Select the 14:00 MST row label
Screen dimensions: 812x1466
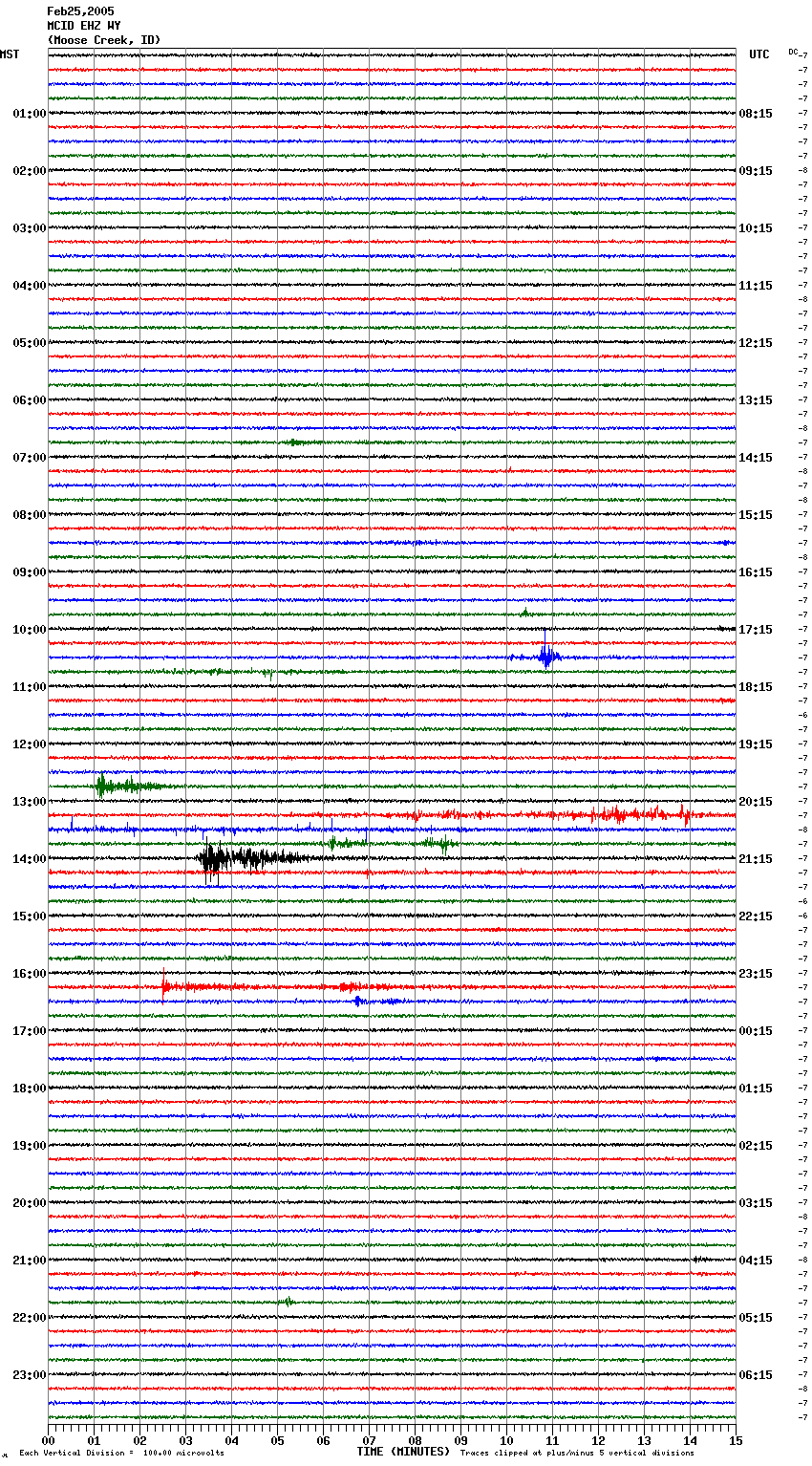tap(30, 859)
